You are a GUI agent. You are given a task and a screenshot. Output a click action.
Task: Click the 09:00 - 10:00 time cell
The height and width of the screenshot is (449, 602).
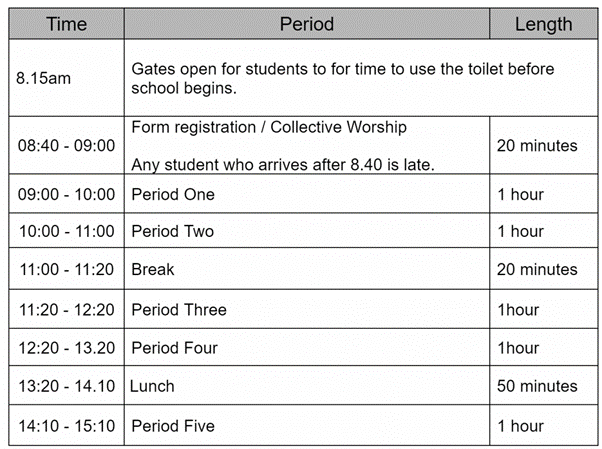tap(66, 194)
